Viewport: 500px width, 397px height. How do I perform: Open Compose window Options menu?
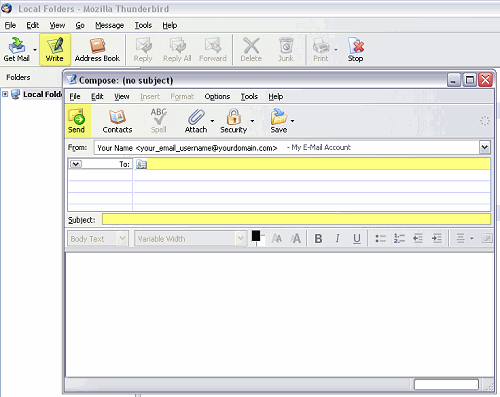217,97
